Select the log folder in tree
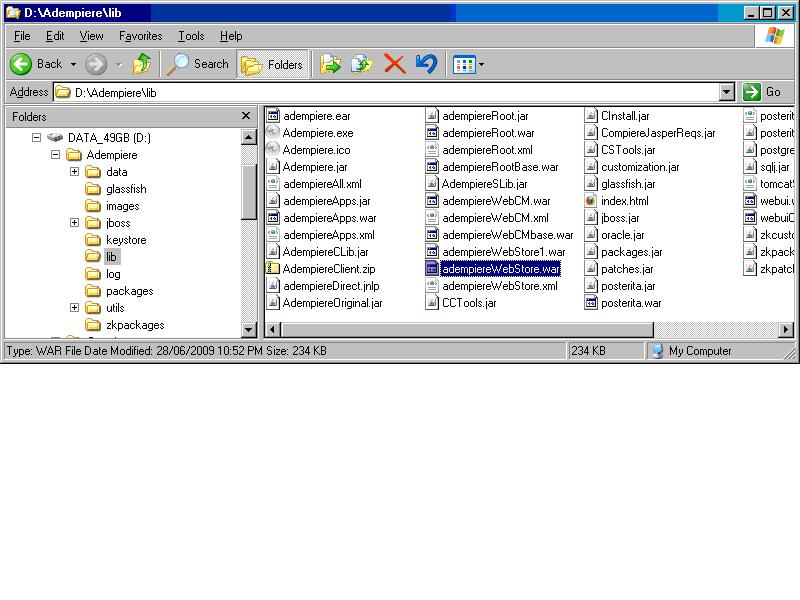The height and width of the screenshot is (600, 800). 103,274
